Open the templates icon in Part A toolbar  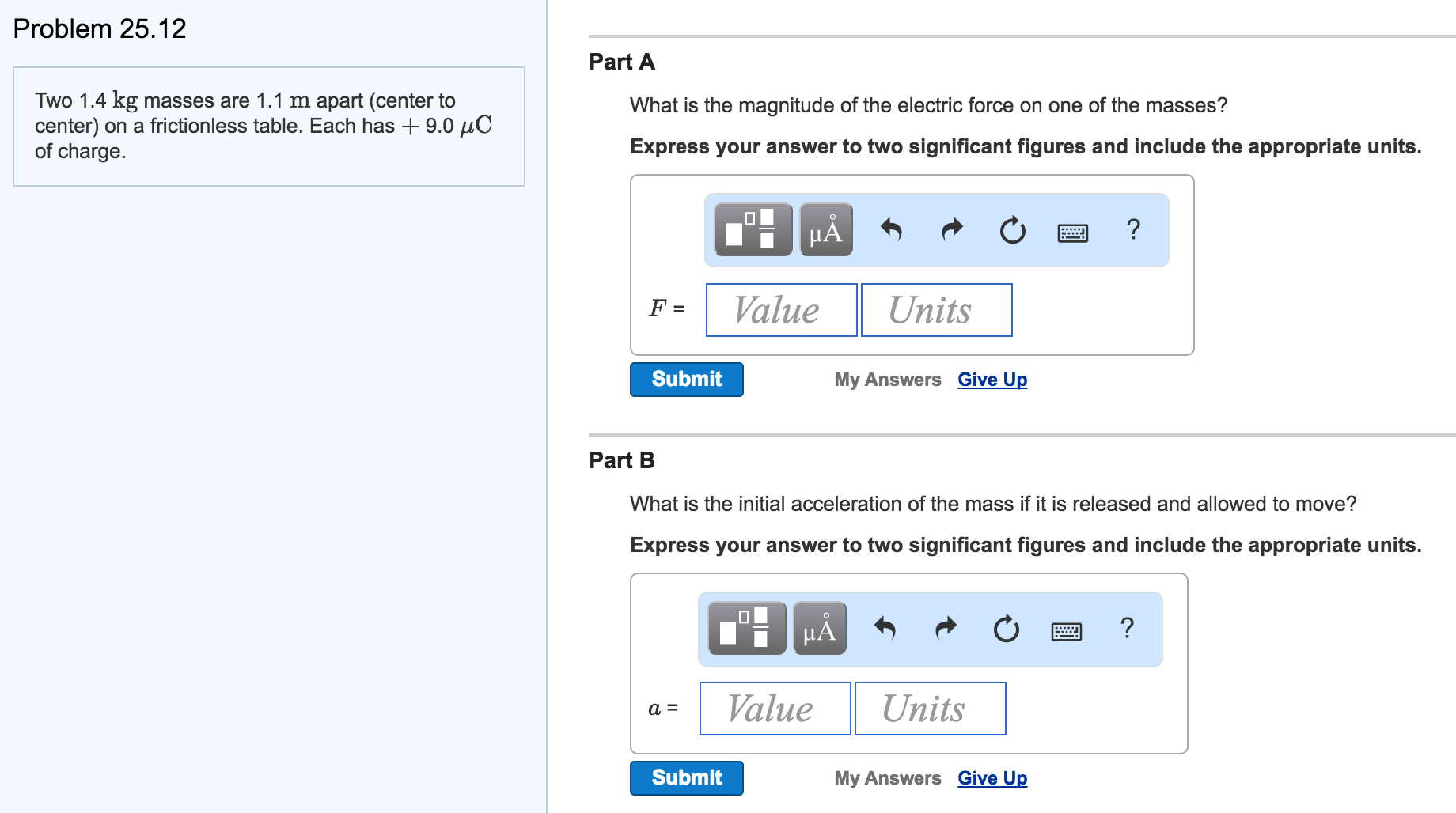[x=753, y=229]
